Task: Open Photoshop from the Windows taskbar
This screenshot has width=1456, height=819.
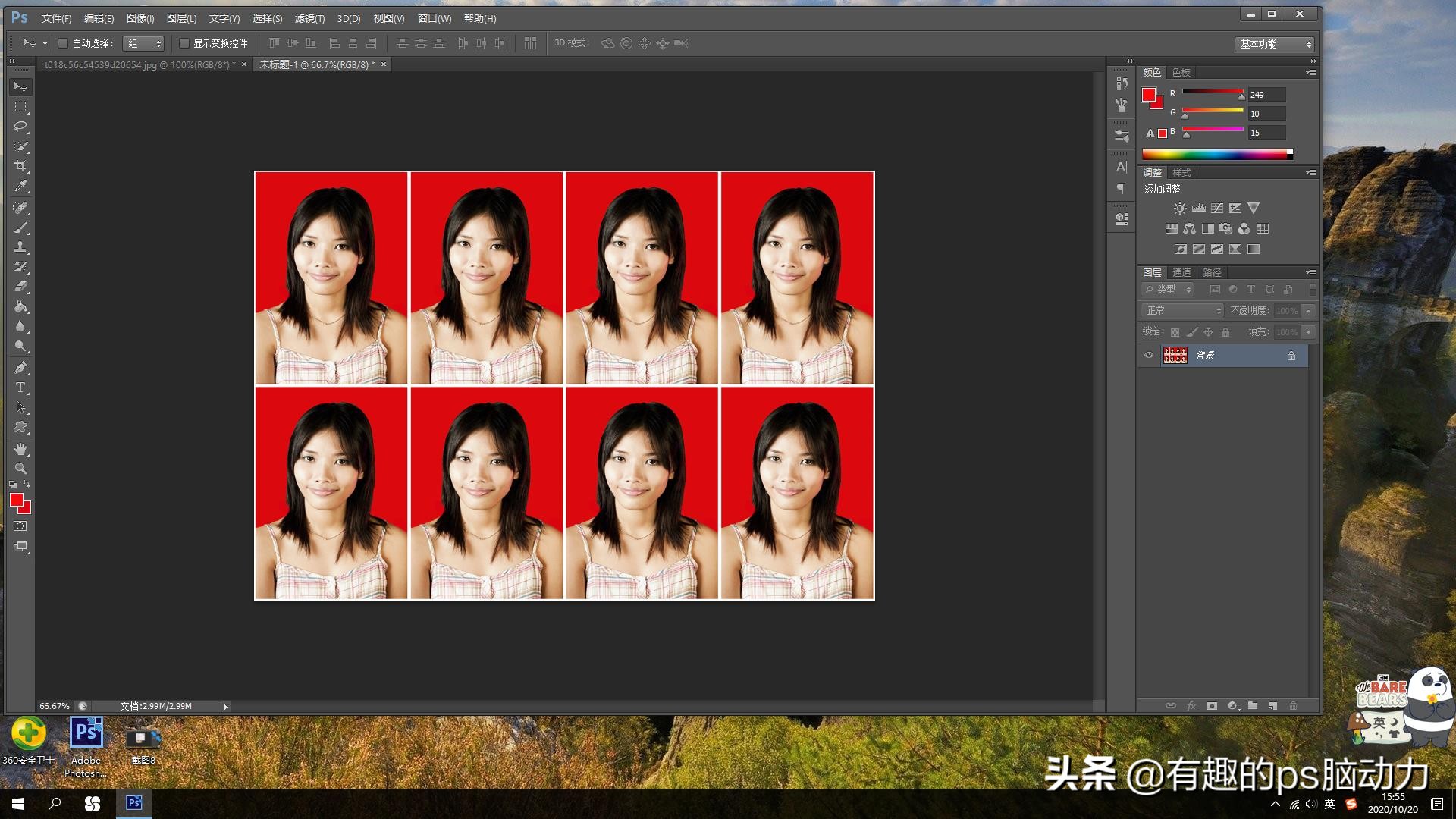Action: 134,803
